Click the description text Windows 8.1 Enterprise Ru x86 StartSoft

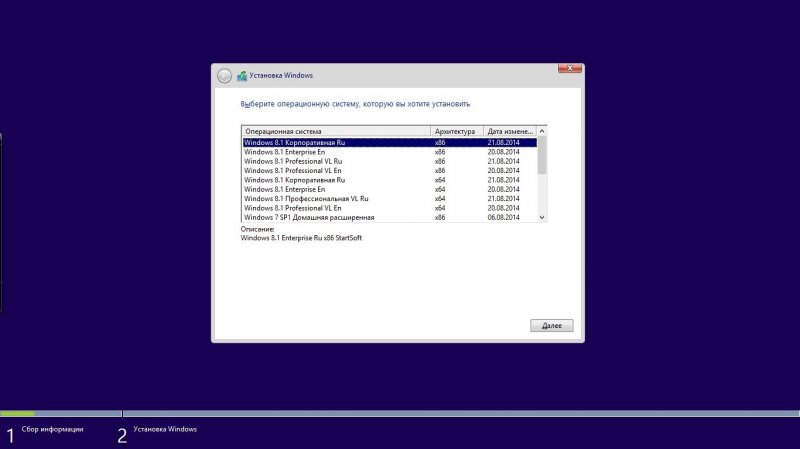[x=301, y=238]
